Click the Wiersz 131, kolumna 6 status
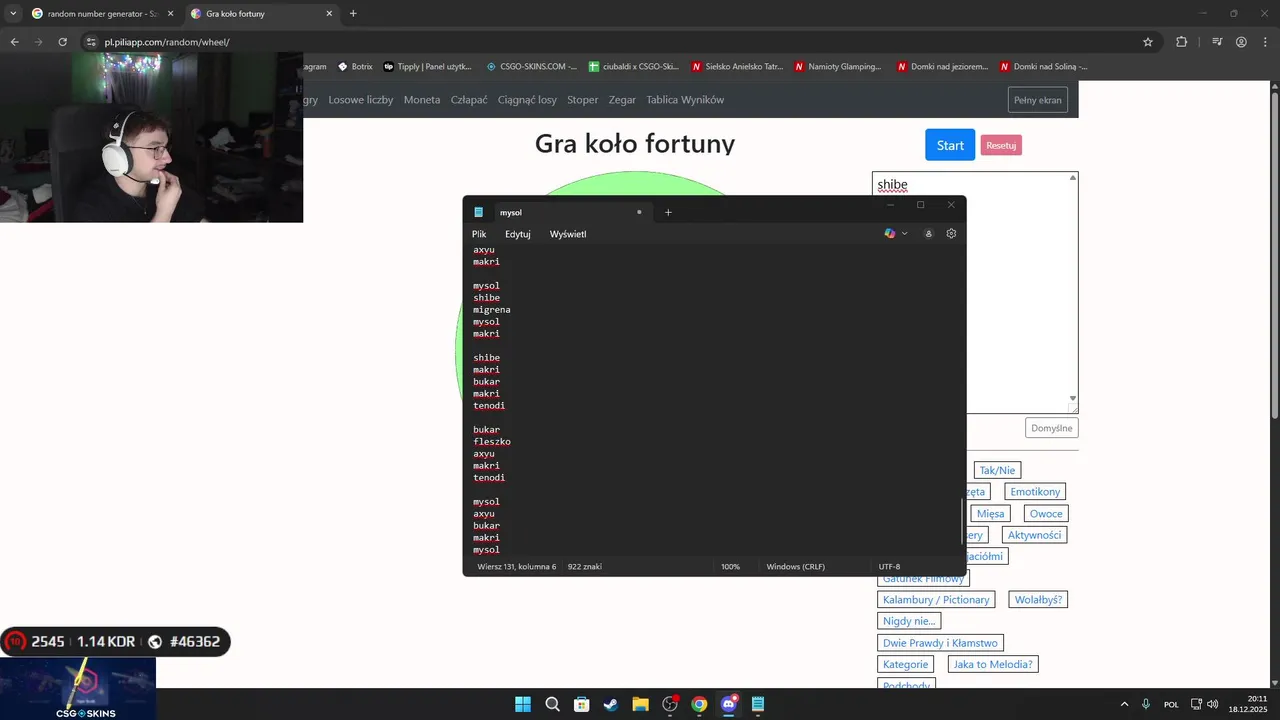This screenshot has width=1280, height=720. pos(517,566)
